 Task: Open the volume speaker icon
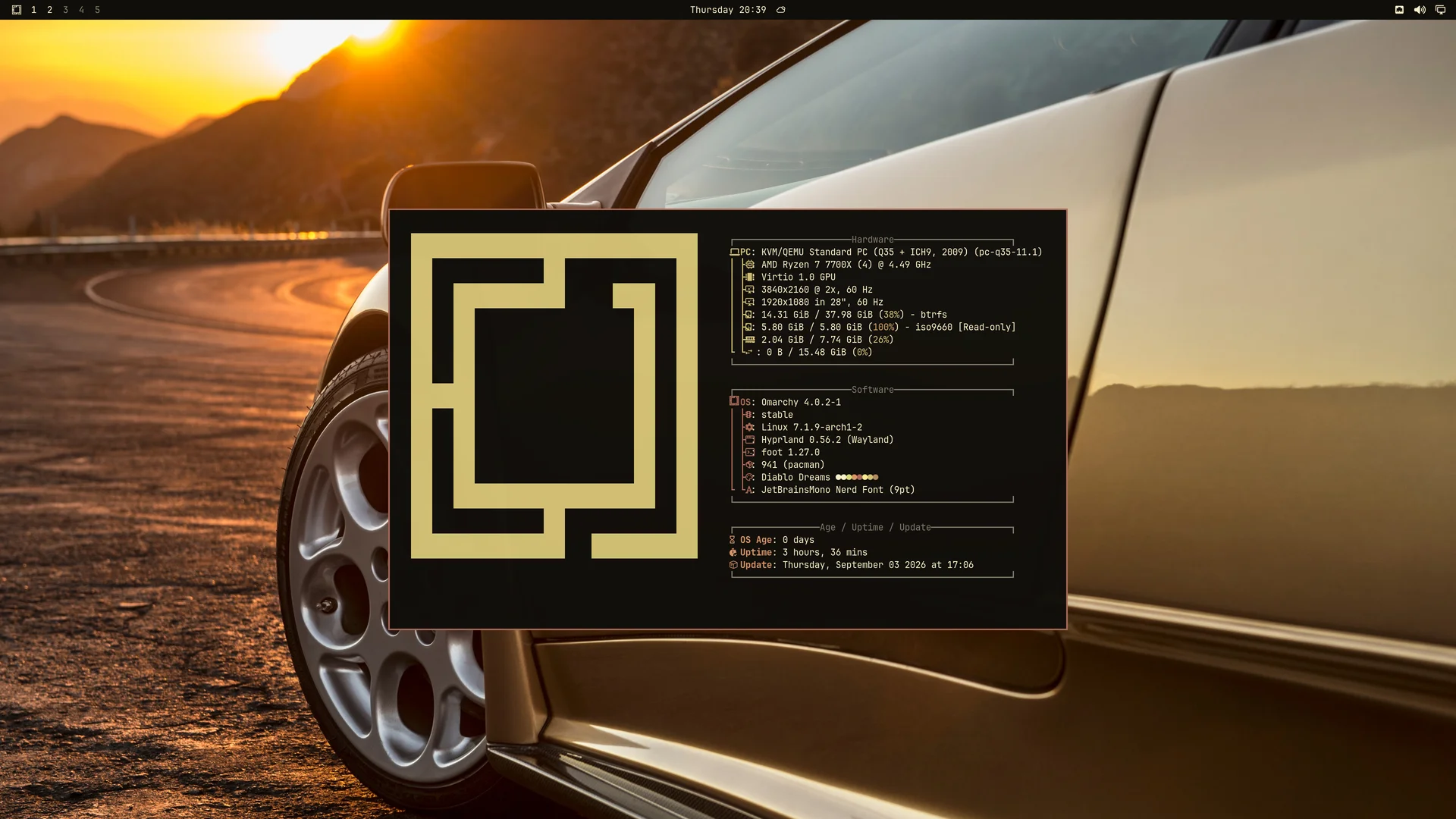click(1420, 10)
